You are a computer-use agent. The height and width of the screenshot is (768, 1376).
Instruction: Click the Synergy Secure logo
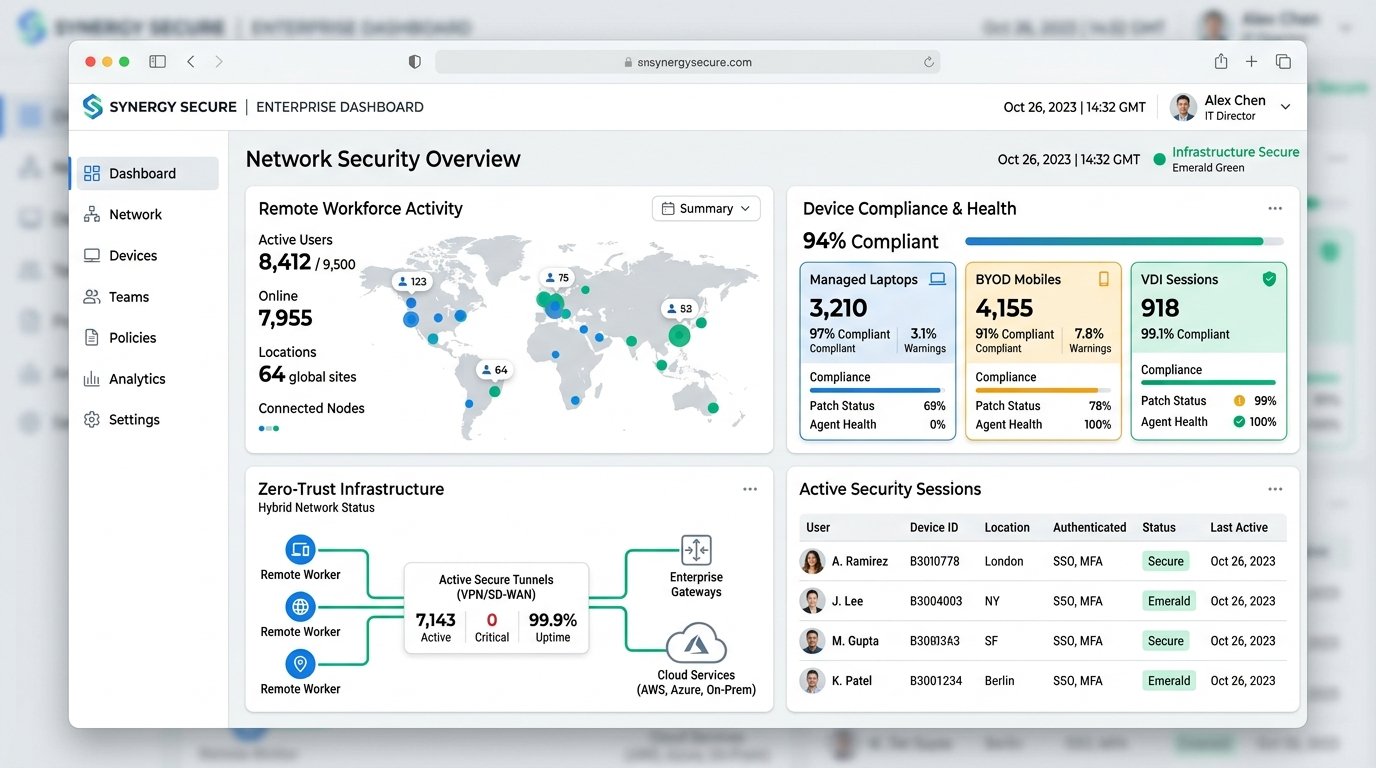pos(93,107)
